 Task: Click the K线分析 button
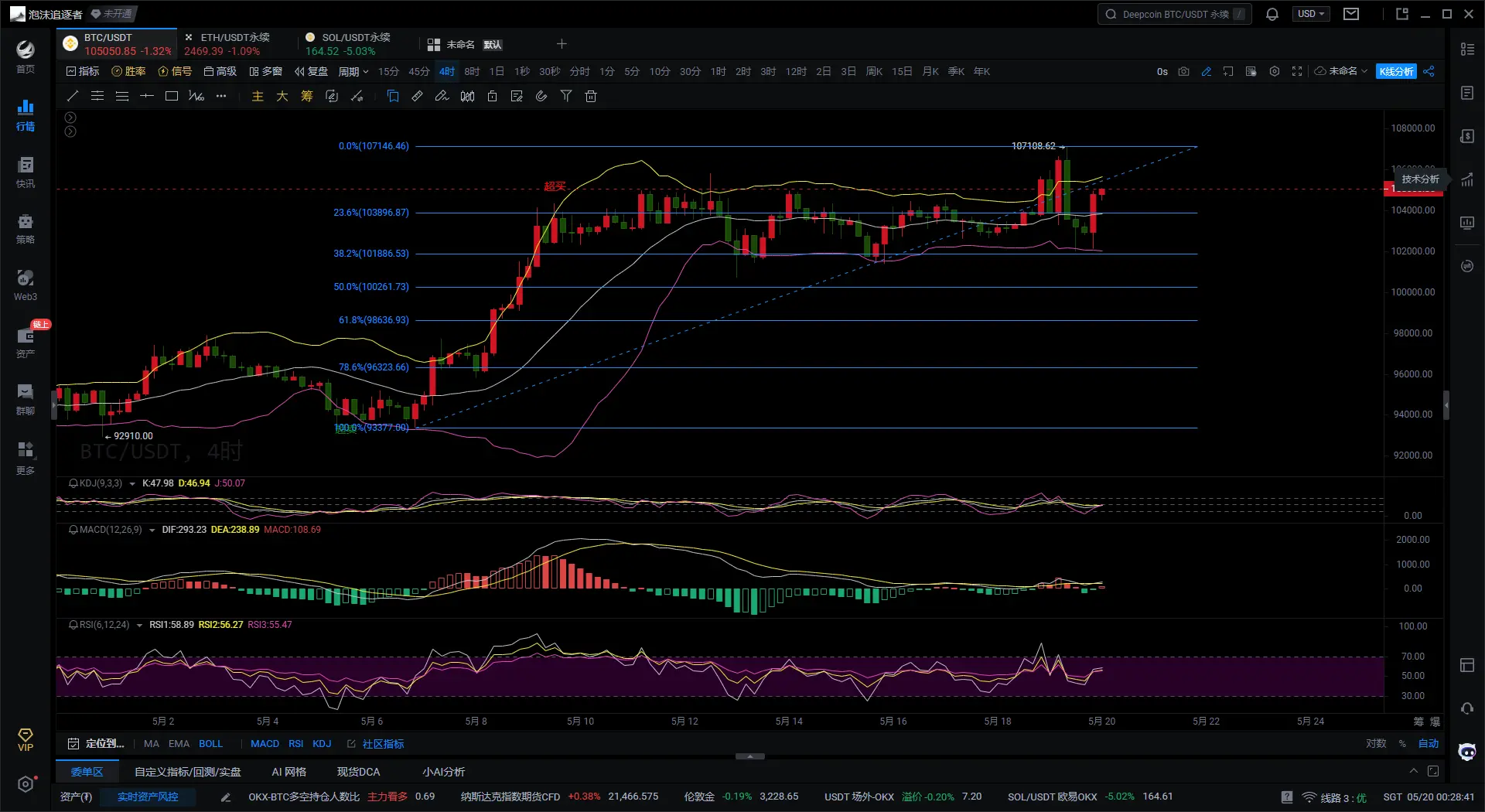pos(1396,71)
